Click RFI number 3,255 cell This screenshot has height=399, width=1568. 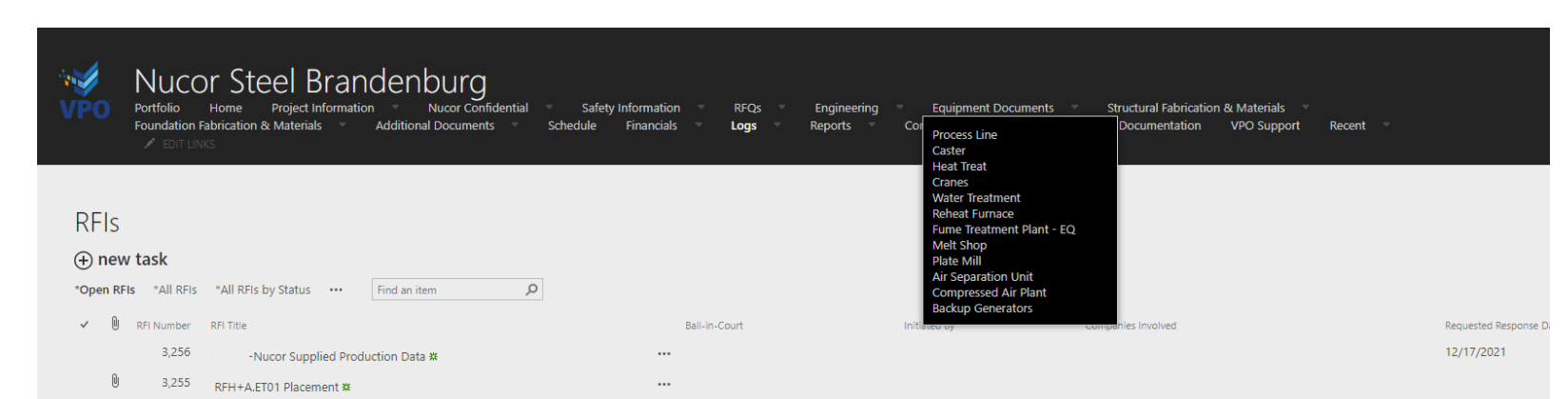pyautogui.click(x=176, y=383)
